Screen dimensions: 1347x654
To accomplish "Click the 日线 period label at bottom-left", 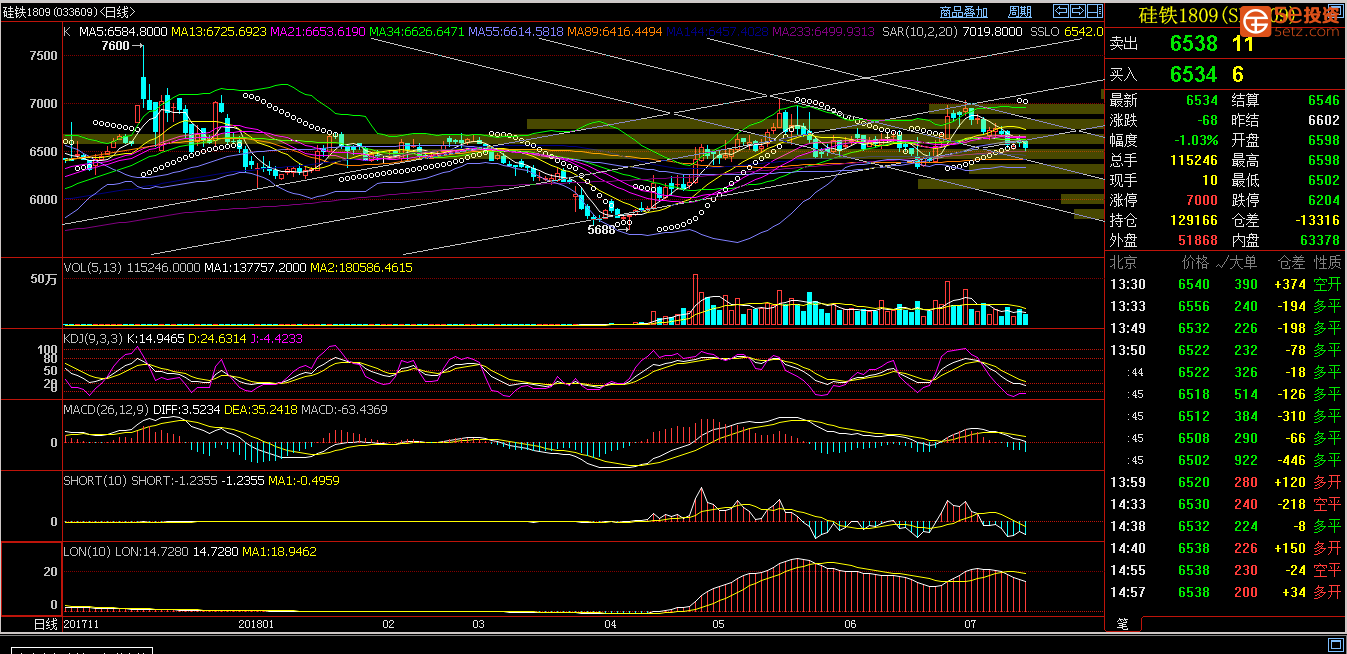I will [46, 623].
